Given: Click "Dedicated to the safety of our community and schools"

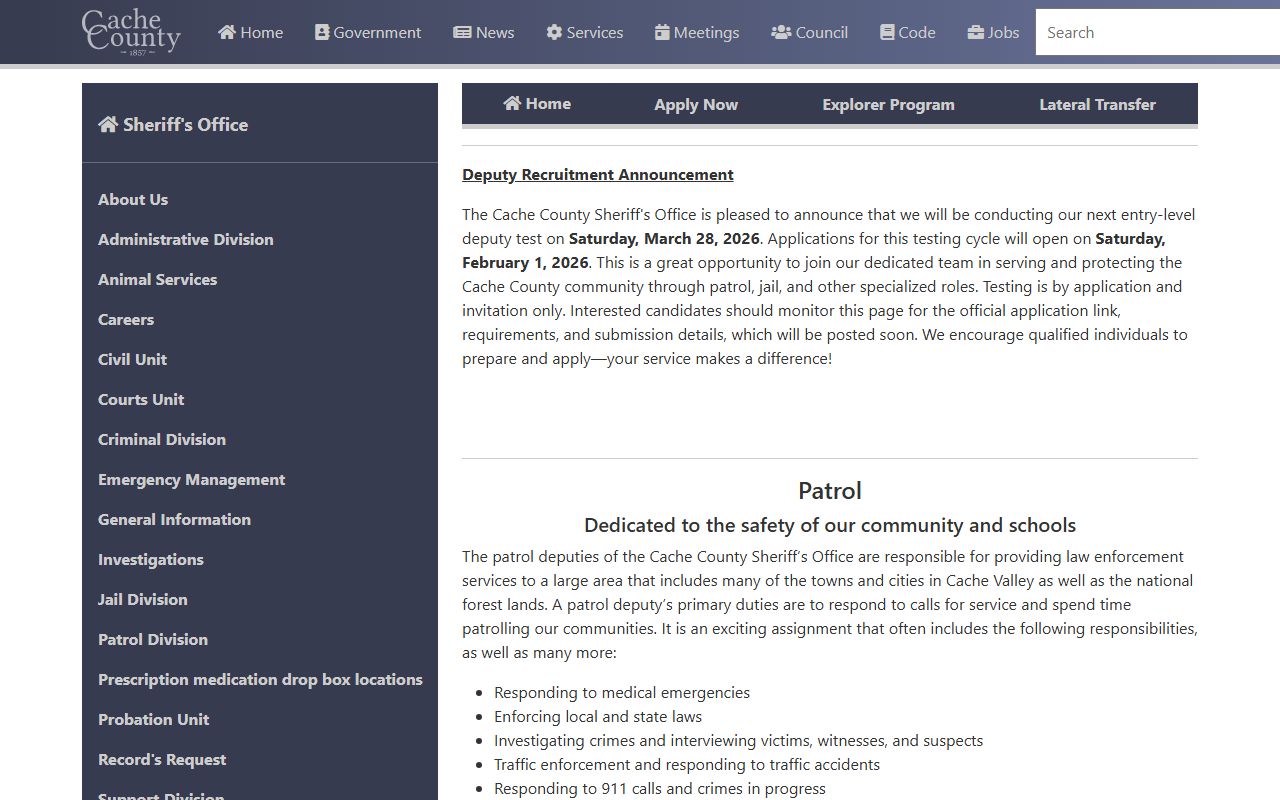Looking at the screenshot, I should 830,525.
